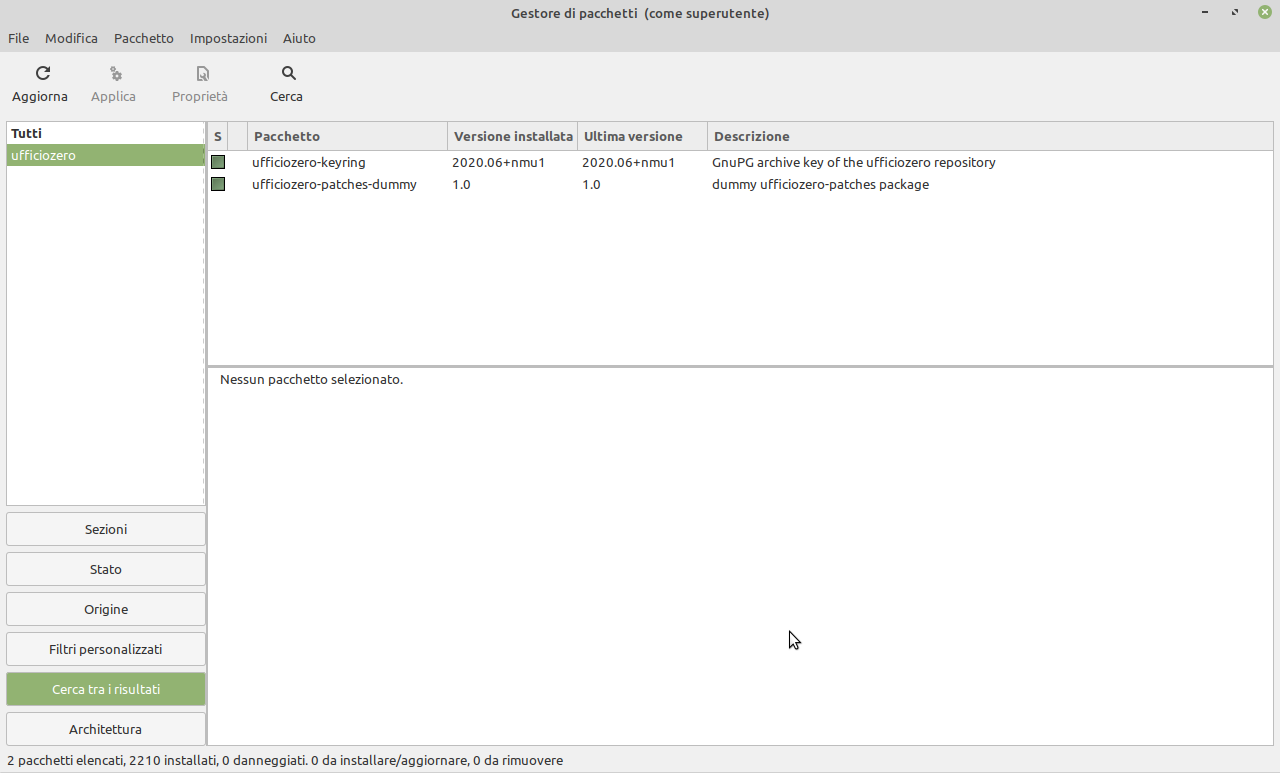Image resolution: width=1280 pixels, height=773 pixels.
Task: Toggle status box of ufficiozero-keyring
Action: 218,162
